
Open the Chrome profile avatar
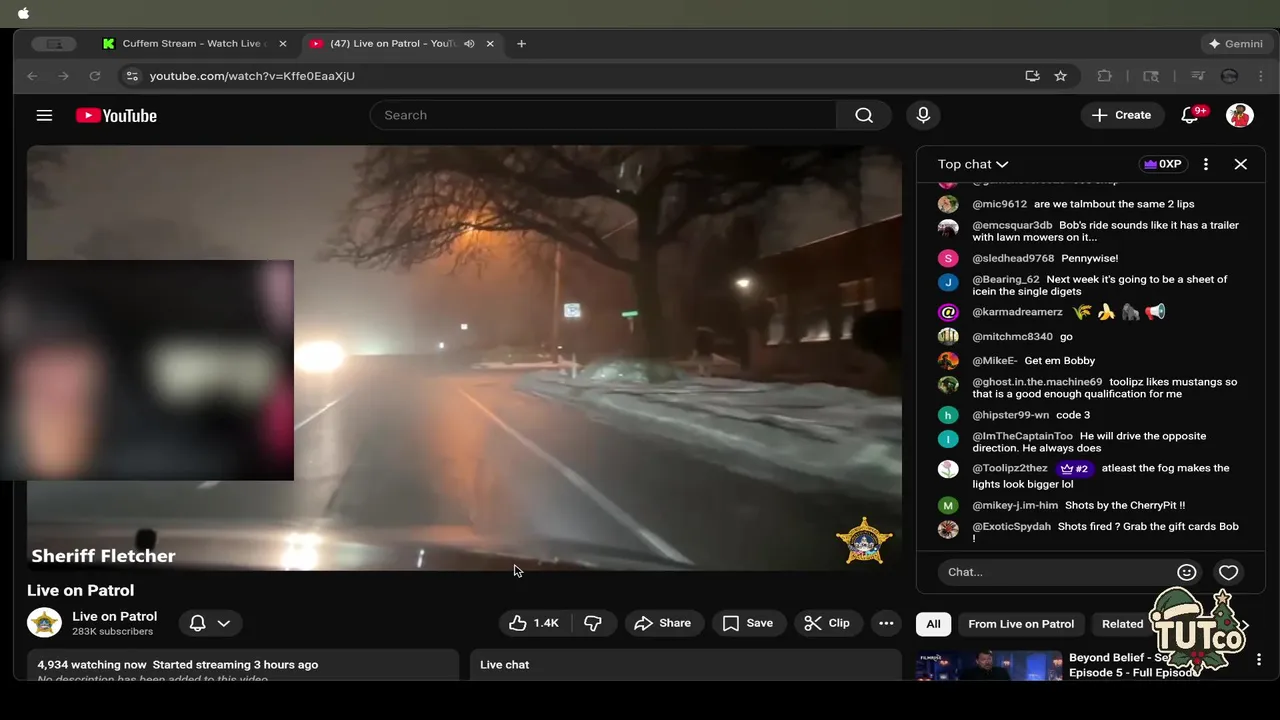click(x=1230, y=76)
